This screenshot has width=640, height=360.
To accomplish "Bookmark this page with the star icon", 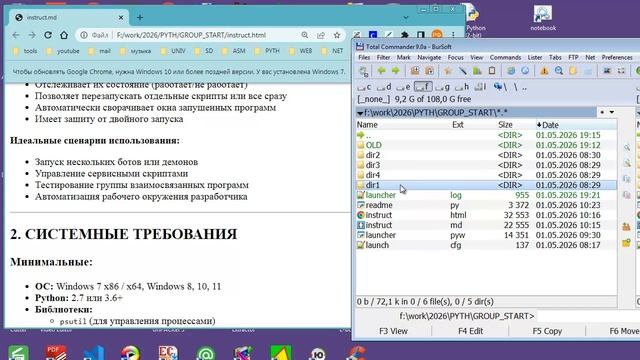I will pyautogui.click(x=337, y=35).
